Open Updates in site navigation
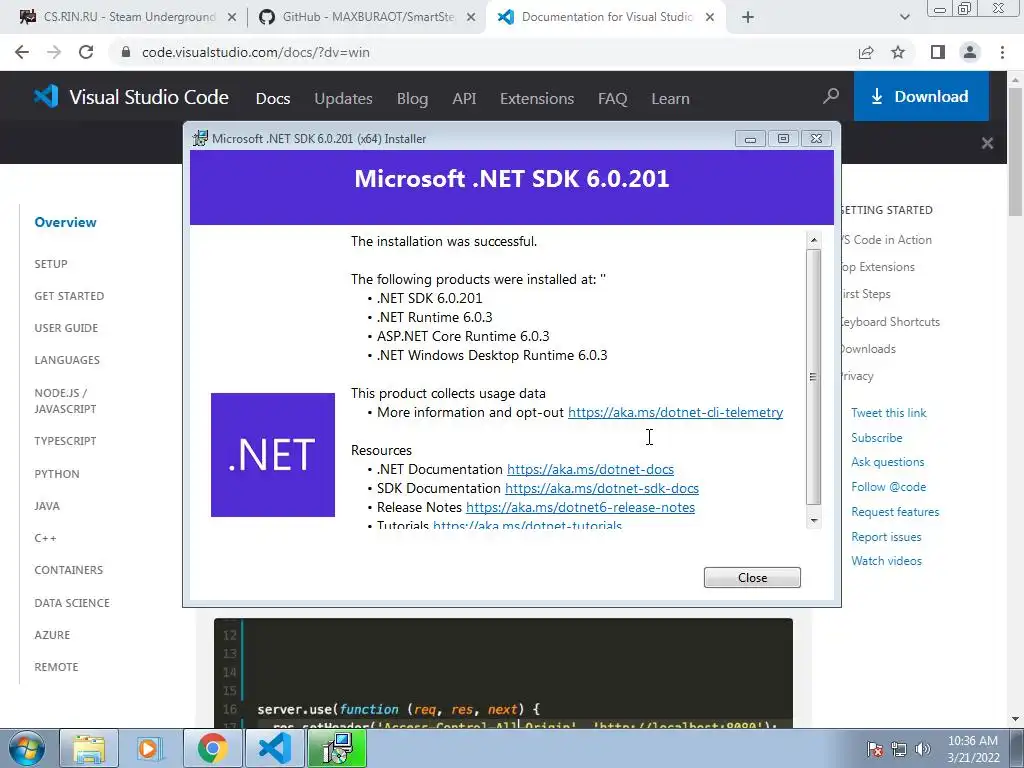The width and height of the screenshot is (1024, 768). pyautogui.click(x=344, y=99)
